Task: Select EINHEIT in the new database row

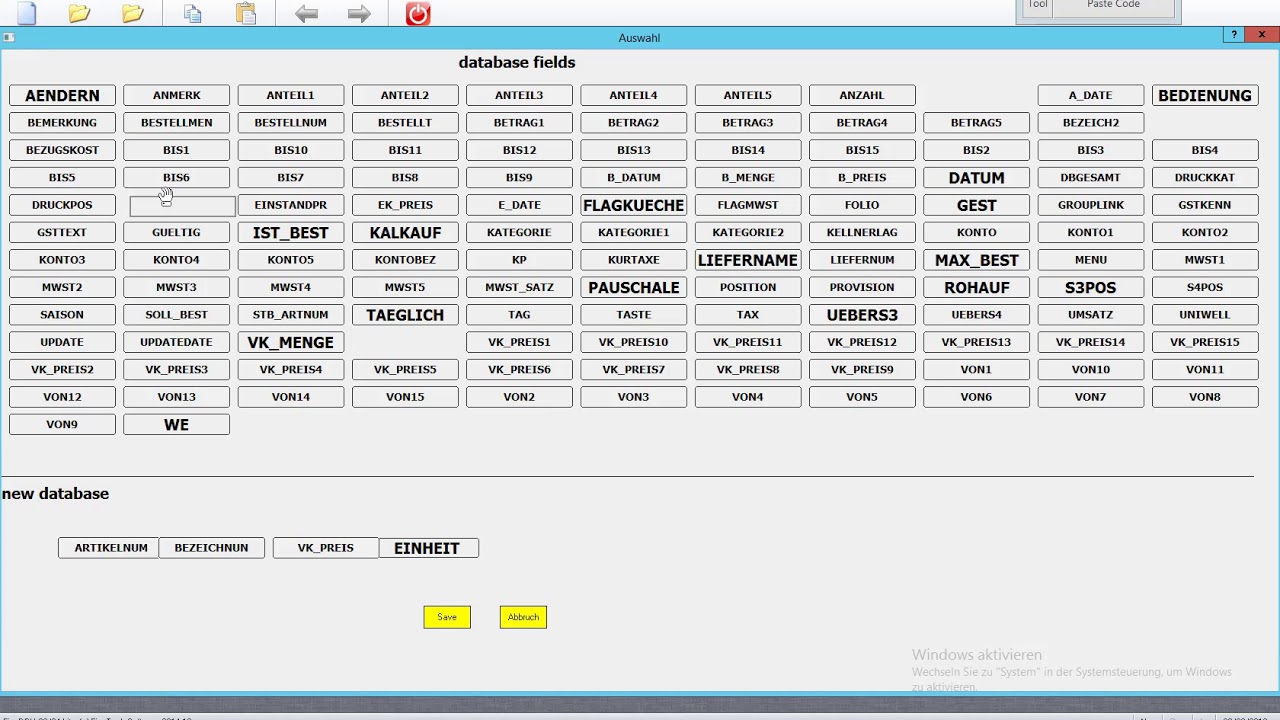Action: (x=427, y=548)
